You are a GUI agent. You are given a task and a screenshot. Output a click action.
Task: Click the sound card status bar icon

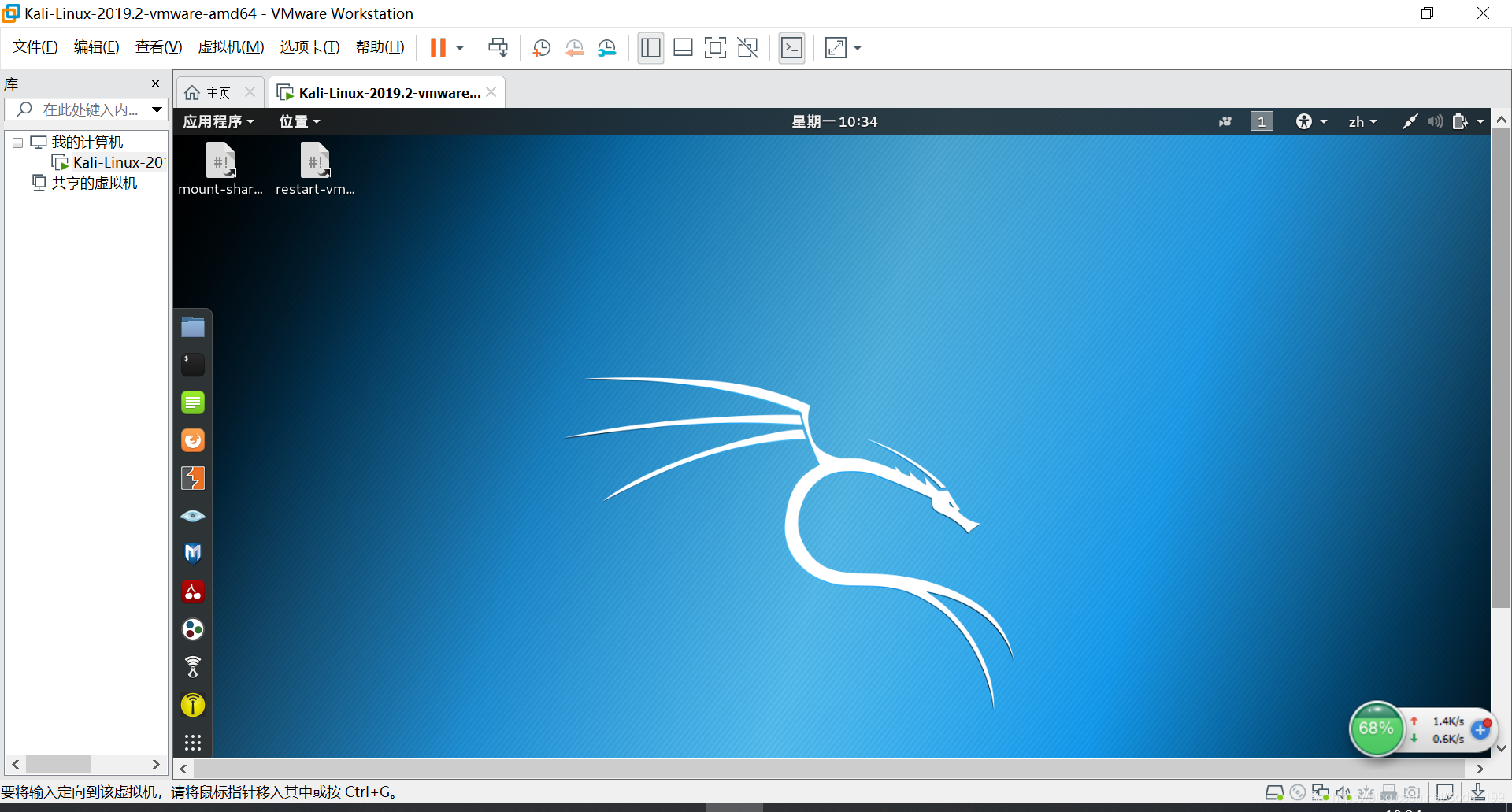pos(1343,793)
